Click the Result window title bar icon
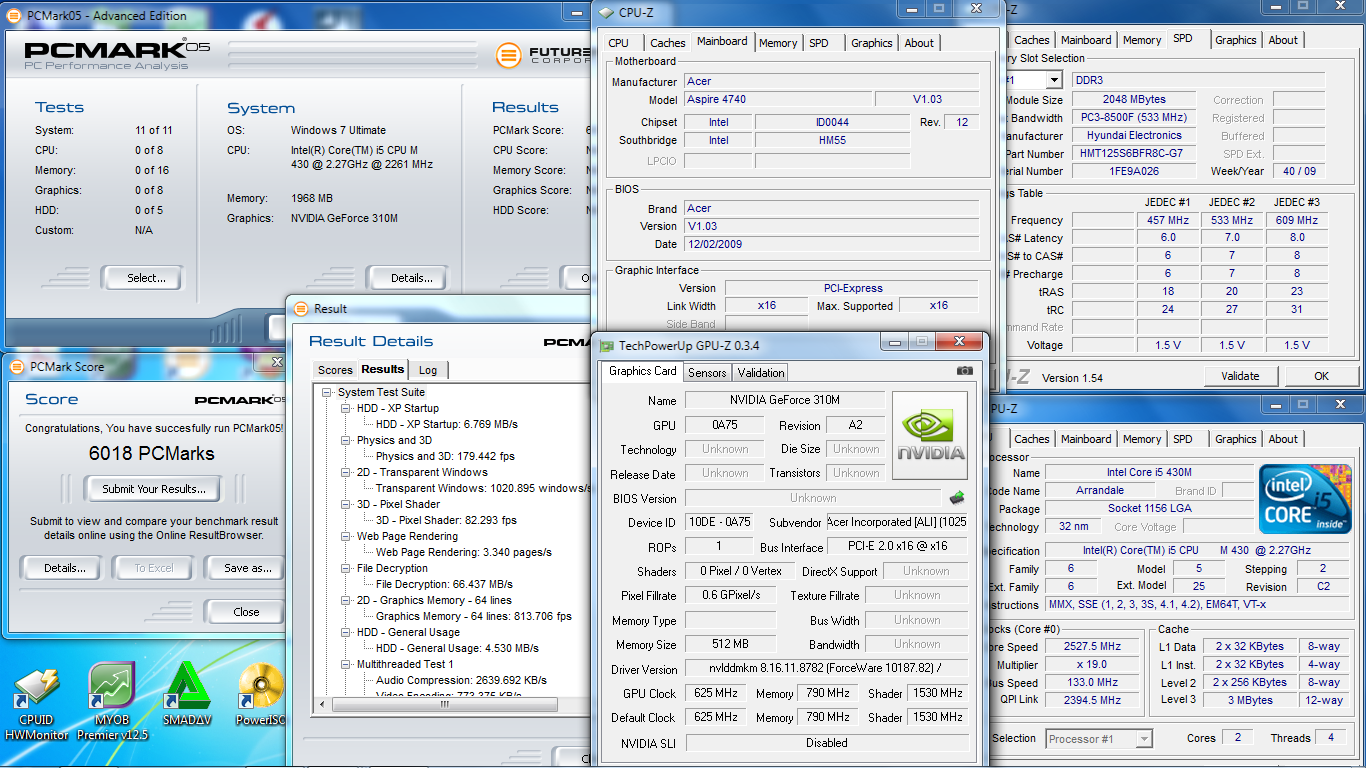1366x768 pixels. (301, 309)
